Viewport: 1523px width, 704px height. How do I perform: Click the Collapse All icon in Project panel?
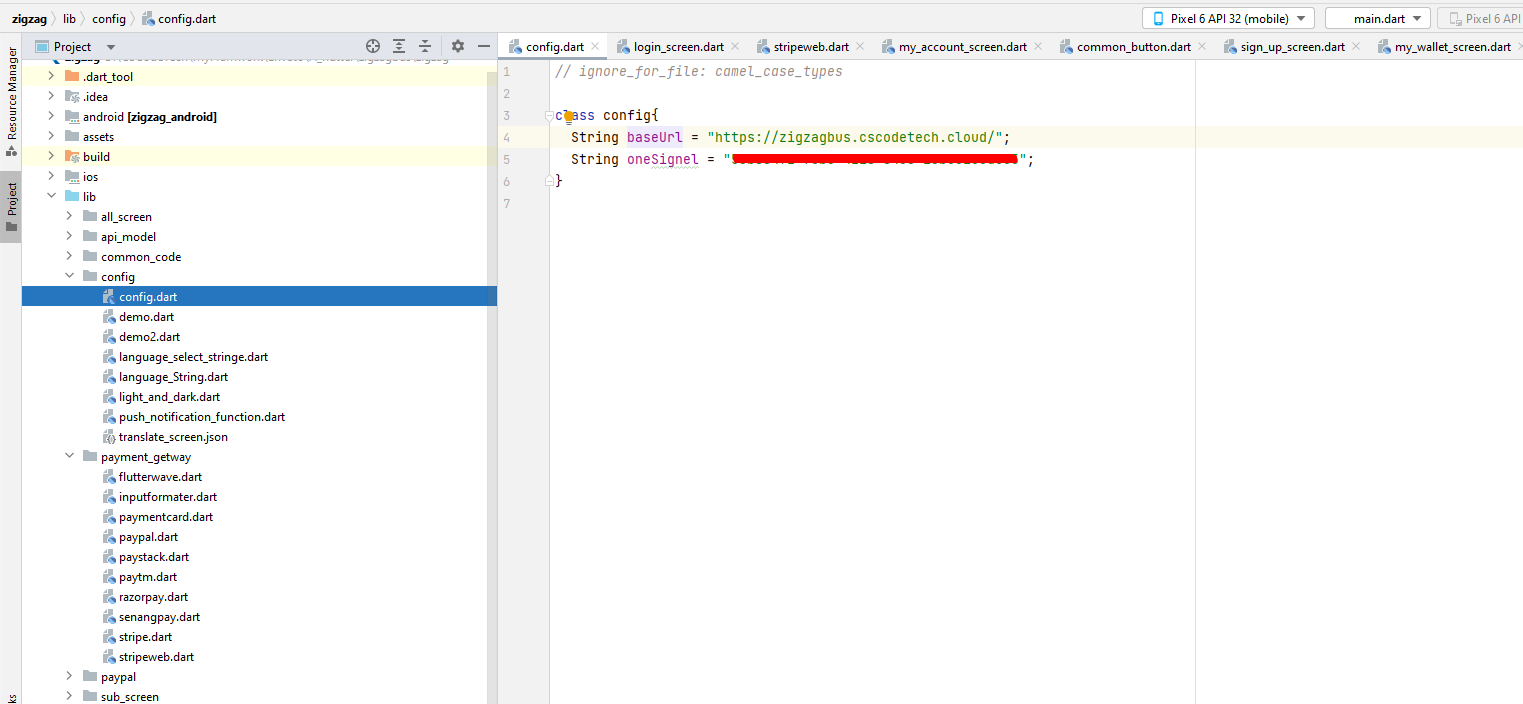tap(425, 46)
